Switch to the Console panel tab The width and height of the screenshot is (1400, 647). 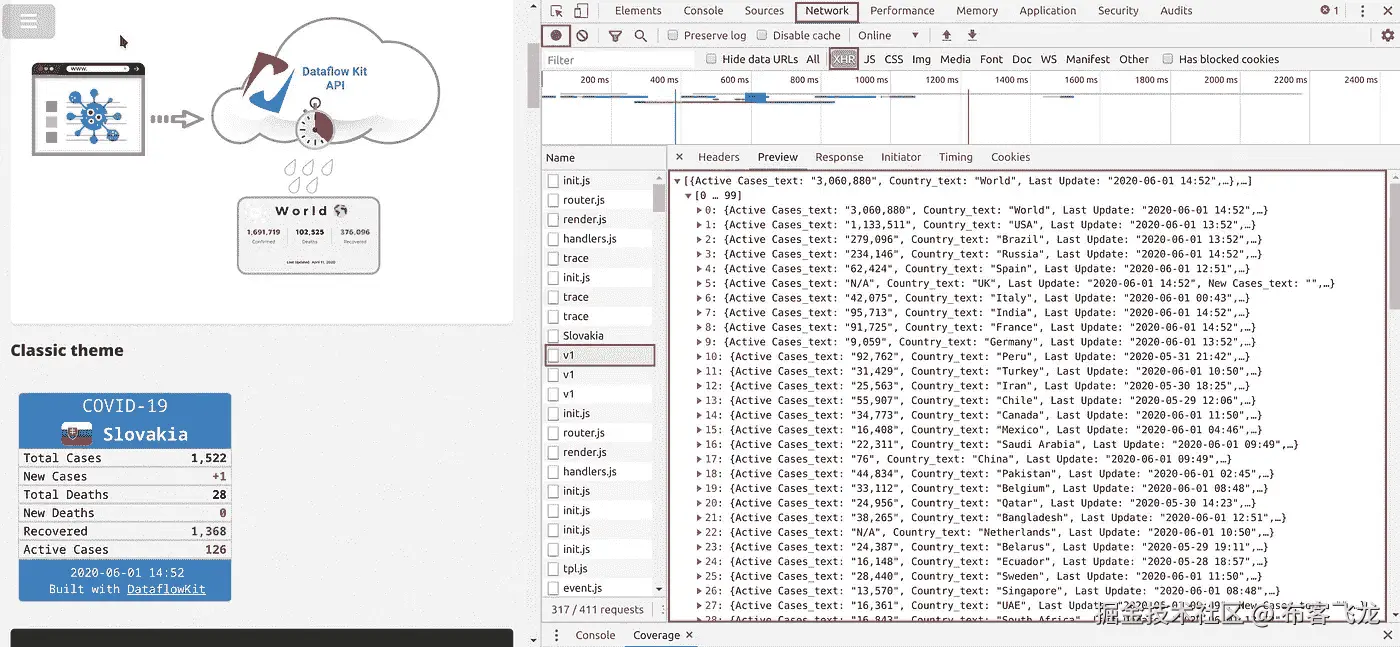tap(703, 11)
